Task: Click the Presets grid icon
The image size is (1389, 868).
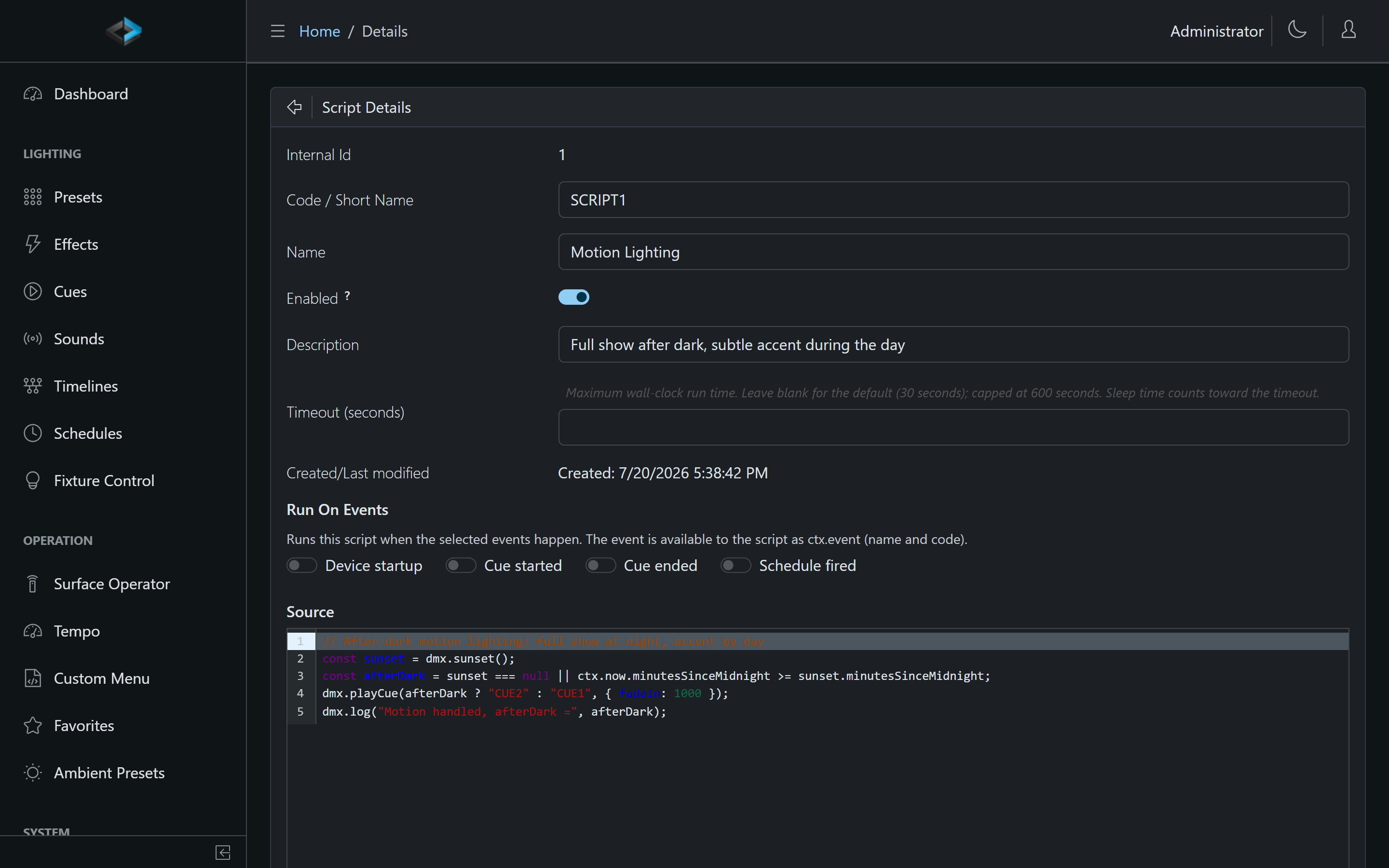Action: pyautogui.click(x=33, y=197)
